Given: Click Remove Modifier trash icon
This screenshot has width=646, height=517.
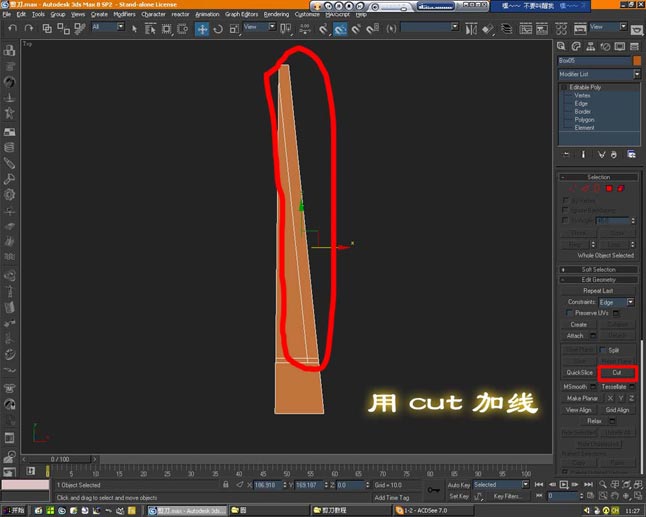Looking at the screenshot, I should pos(614,154).
